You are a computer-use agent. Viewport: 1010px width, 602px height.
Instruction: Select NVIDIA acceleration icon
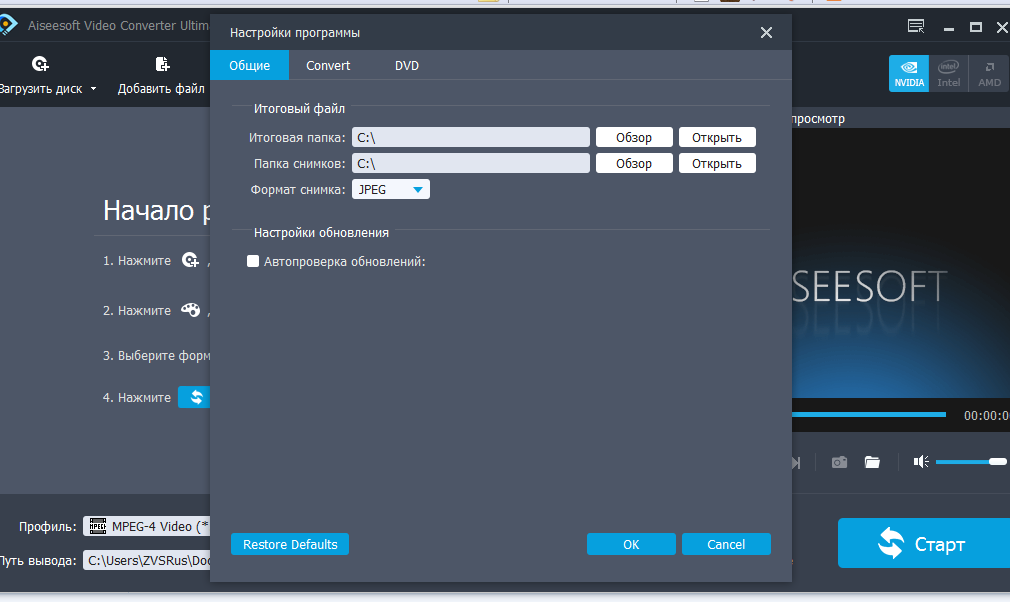click(x=909, y=73)
